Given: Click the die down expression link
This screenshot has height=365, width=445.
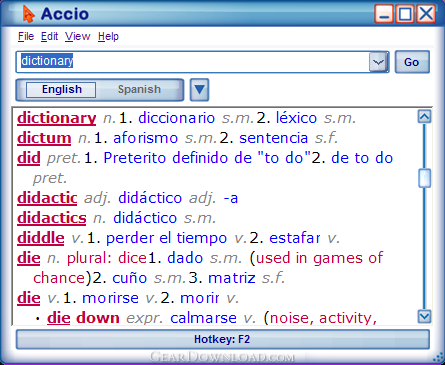Looking at the screenshot, I should 83,318.
